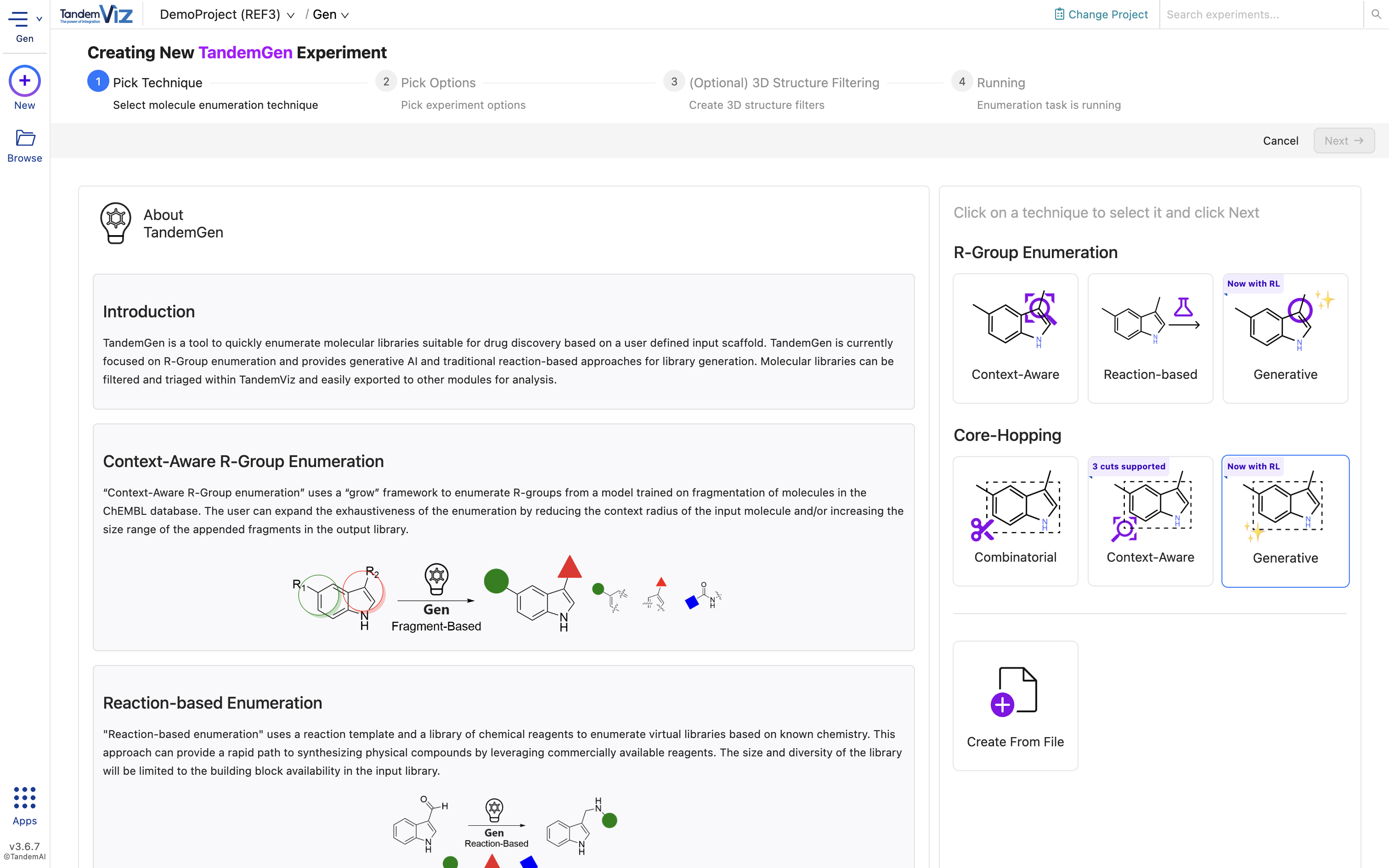Viewport: 1389px width, 868px height.
Task: Click the TandemViz logo
Action: [x=96, y=14]
